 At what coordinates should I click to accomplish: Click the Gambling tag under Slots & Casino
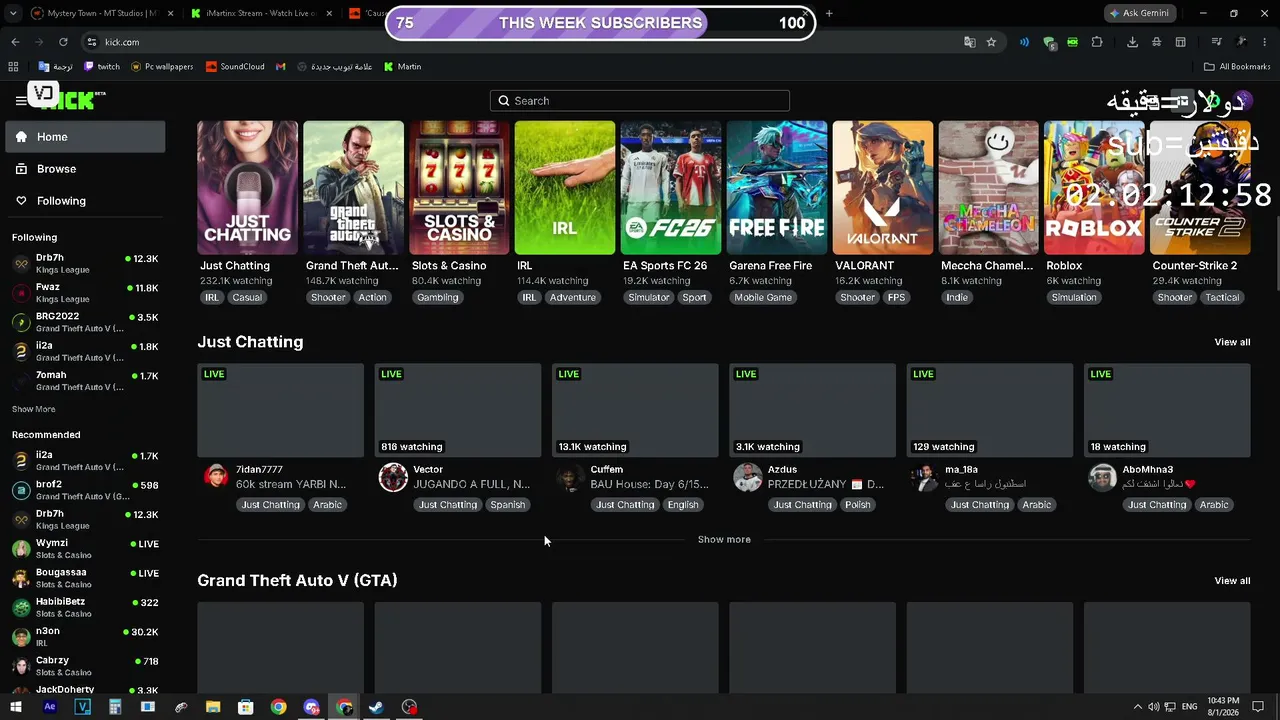pos(438,298)
